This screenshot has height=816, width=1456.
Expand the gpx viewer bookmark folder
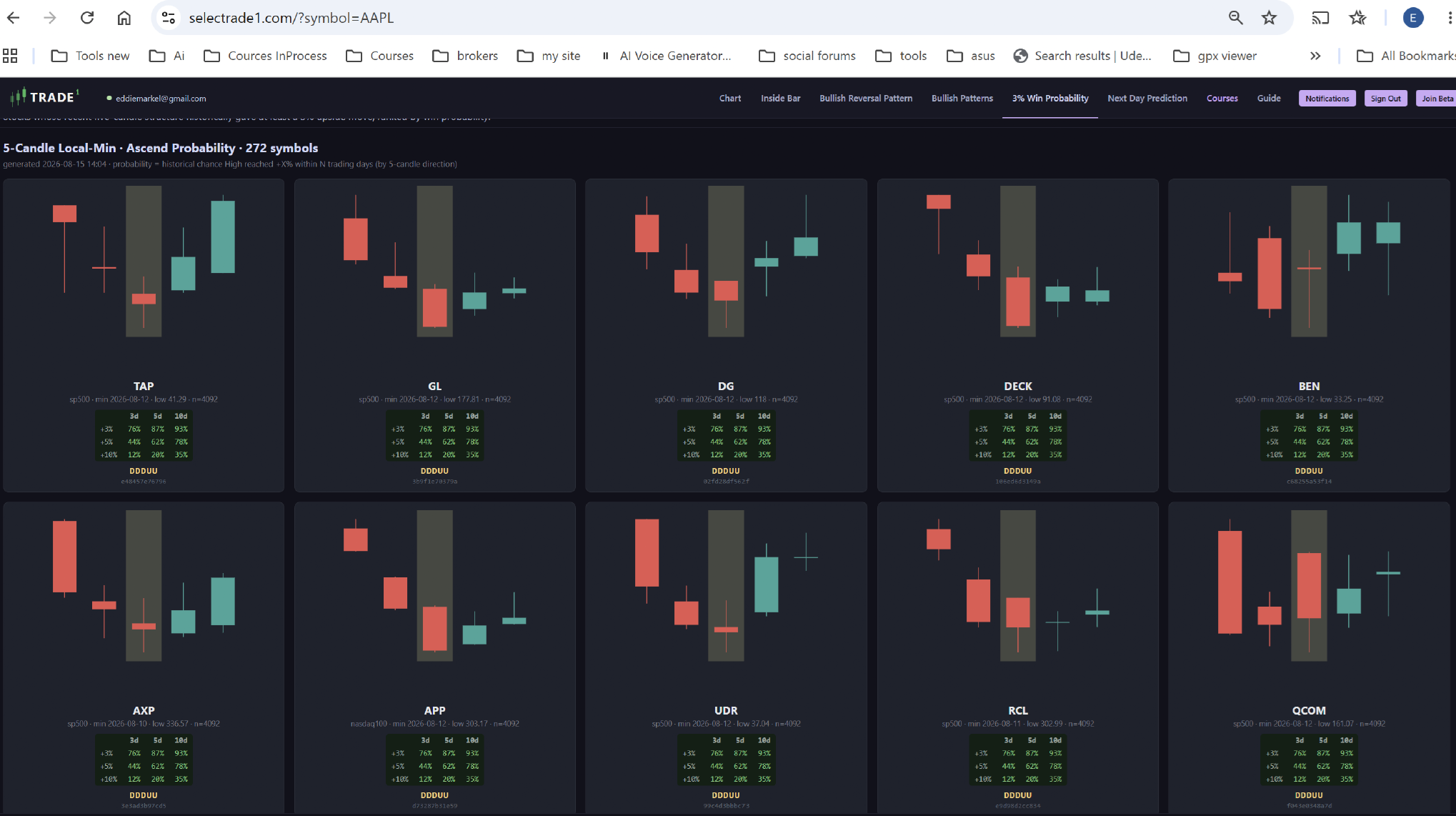(1215, 56)
